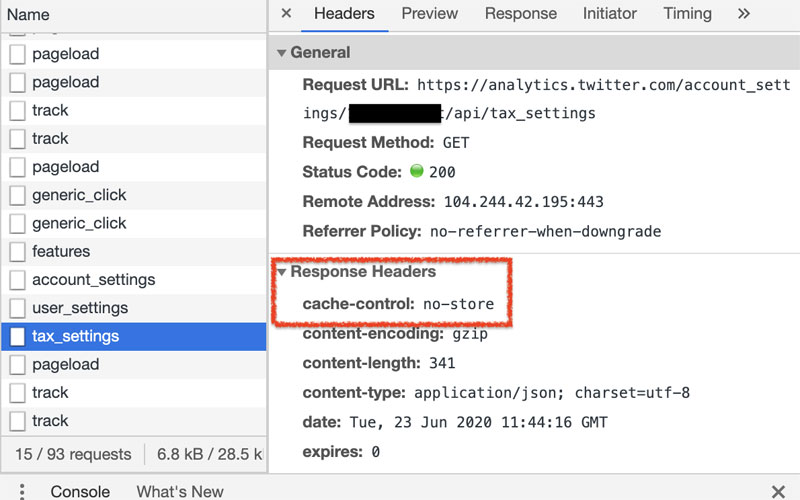Screen dimensions: 800x500
Task: Go to the Initiator tab
Action: coord(609,14)
